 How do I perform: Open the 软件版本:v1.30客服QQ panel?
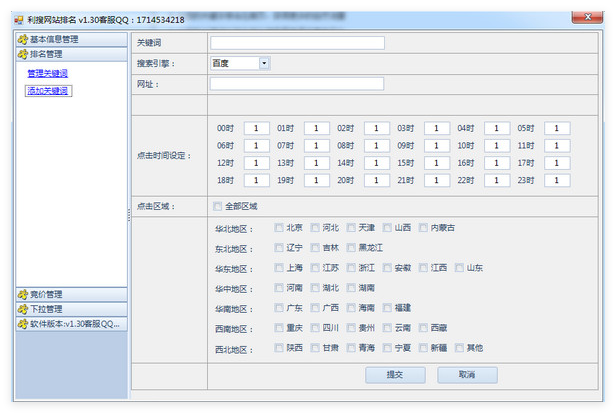(72, 324)
